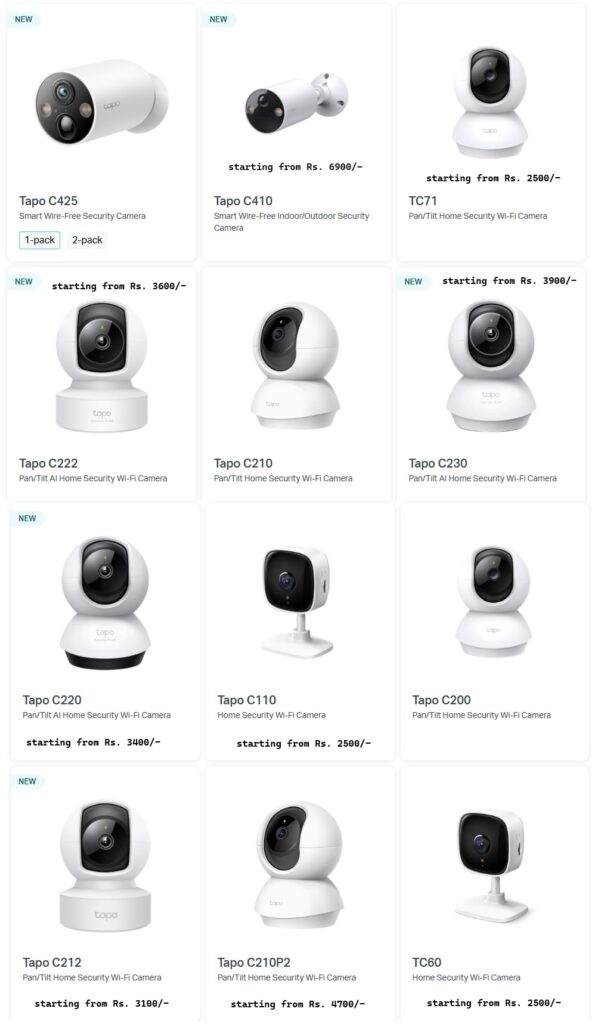592x1024 pixels.
Task: Open the Tapo C410 outdoor camera image
Action: click(296, 103)
